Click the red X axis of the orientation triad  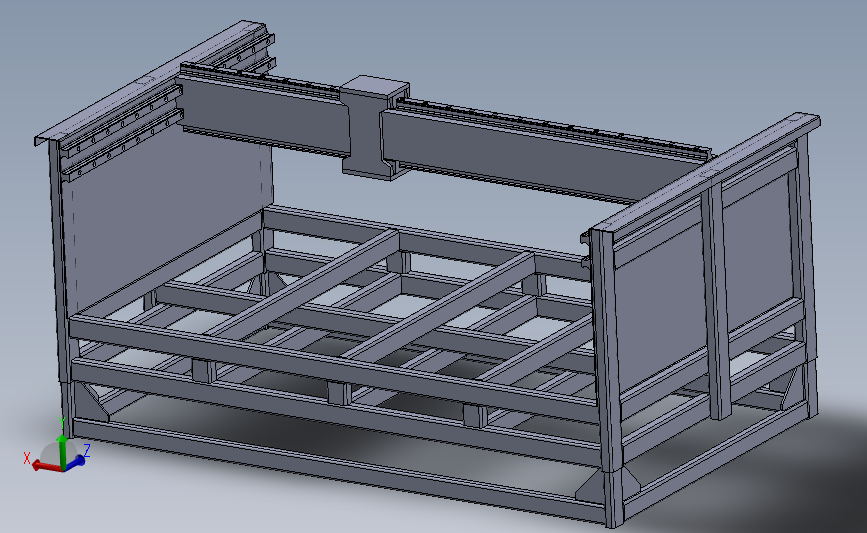coord(46,466)
